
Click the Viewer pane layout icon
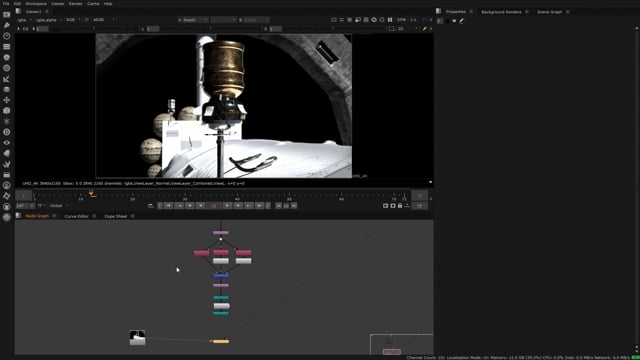pyautogui.click(x=18, y=11)
